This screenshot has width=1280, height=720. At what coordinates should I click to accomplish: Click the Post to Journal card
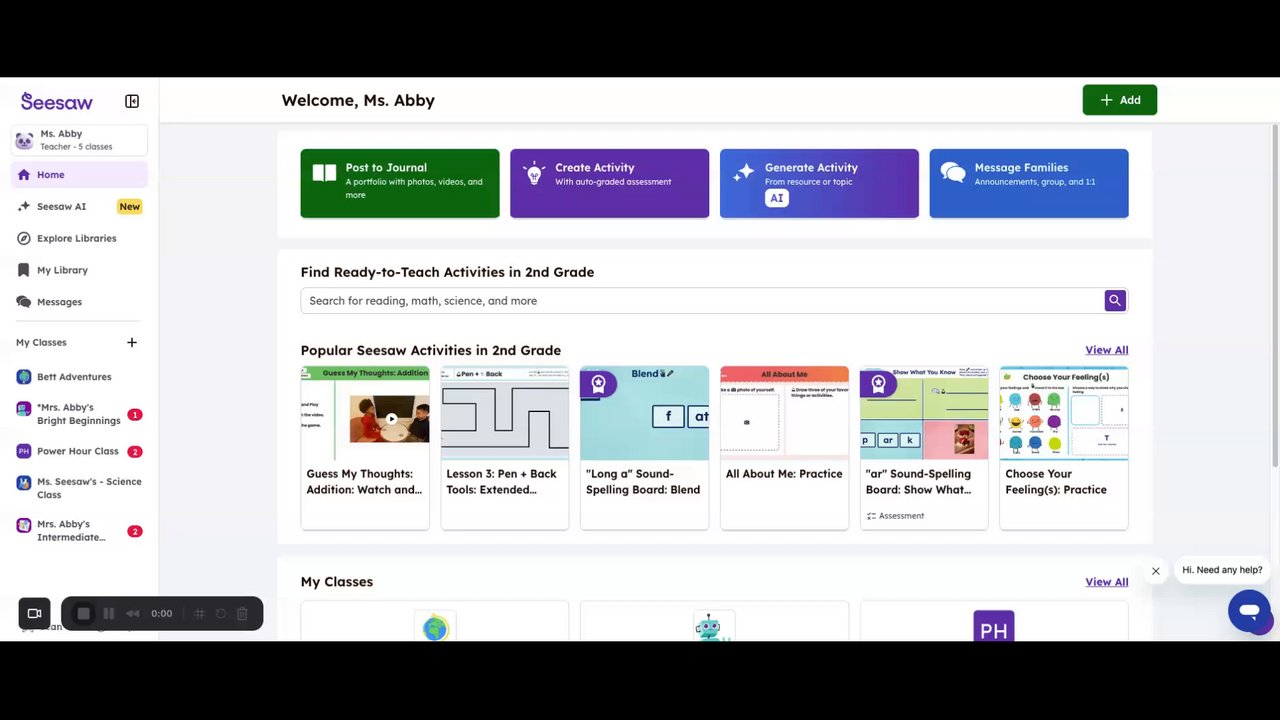400,183
